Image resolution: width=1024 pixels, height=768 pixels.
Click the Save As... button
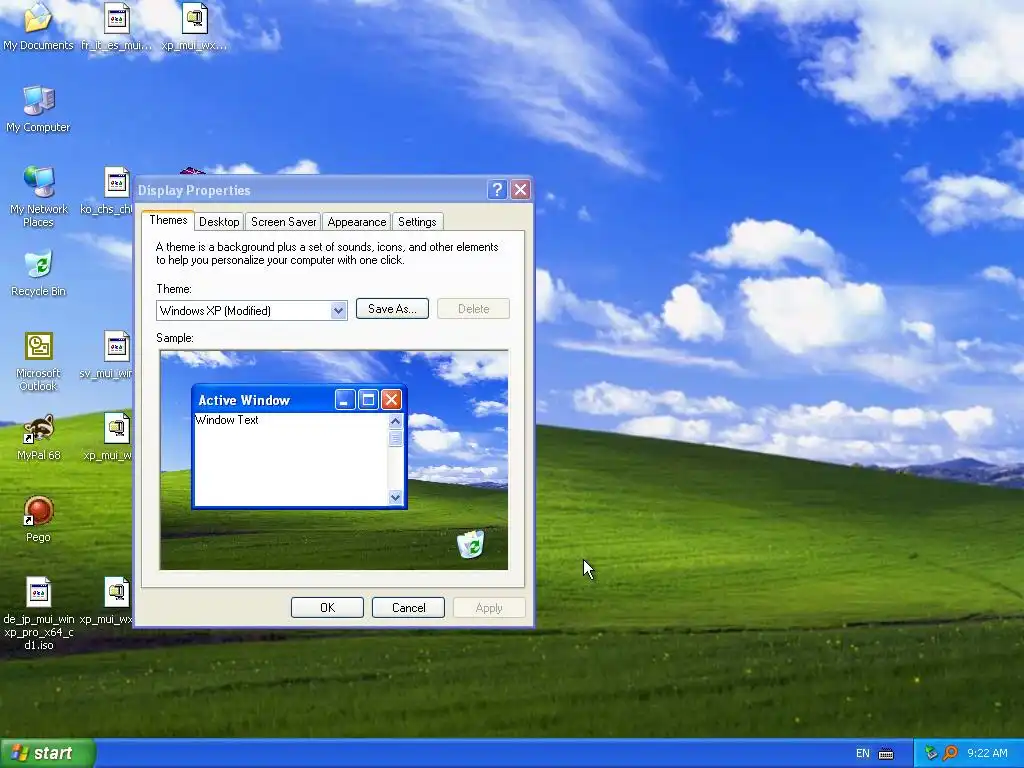[x=392, y=309]
